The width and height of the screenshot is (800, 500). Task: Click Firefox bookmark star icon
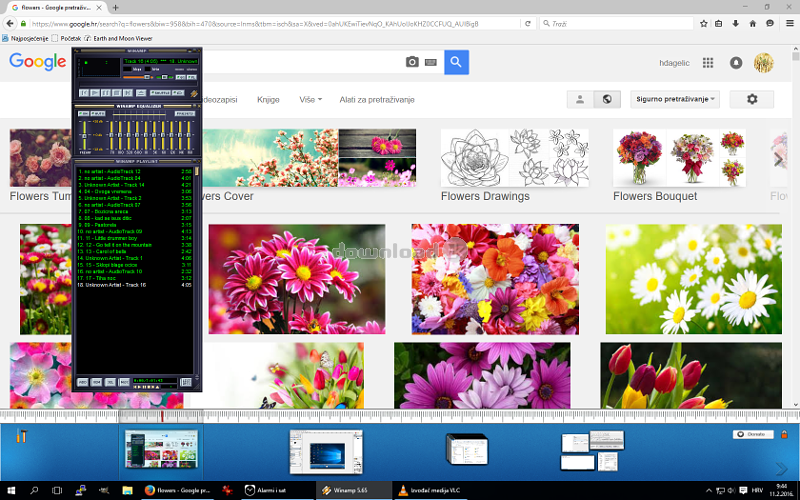(x=704, y=23)
